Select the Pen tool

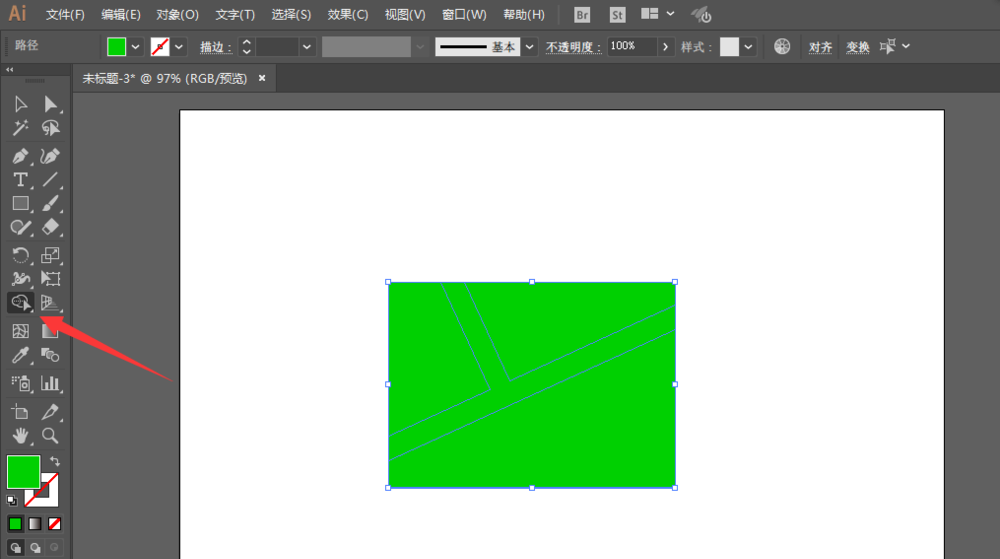point(20,156)
